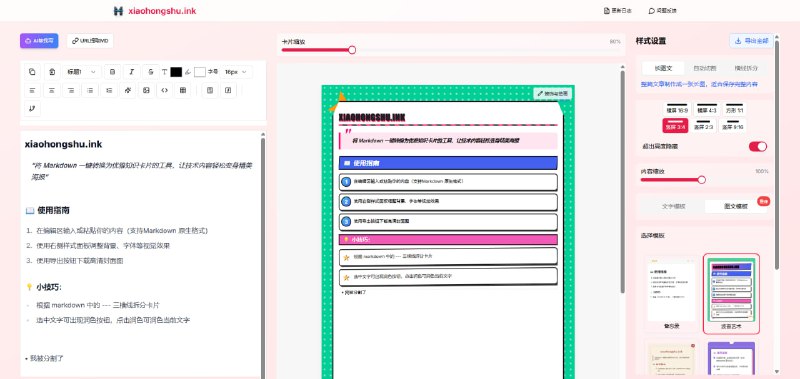
Task: Click the 小技巧 heading in editor
Action: tap(43, 287)
